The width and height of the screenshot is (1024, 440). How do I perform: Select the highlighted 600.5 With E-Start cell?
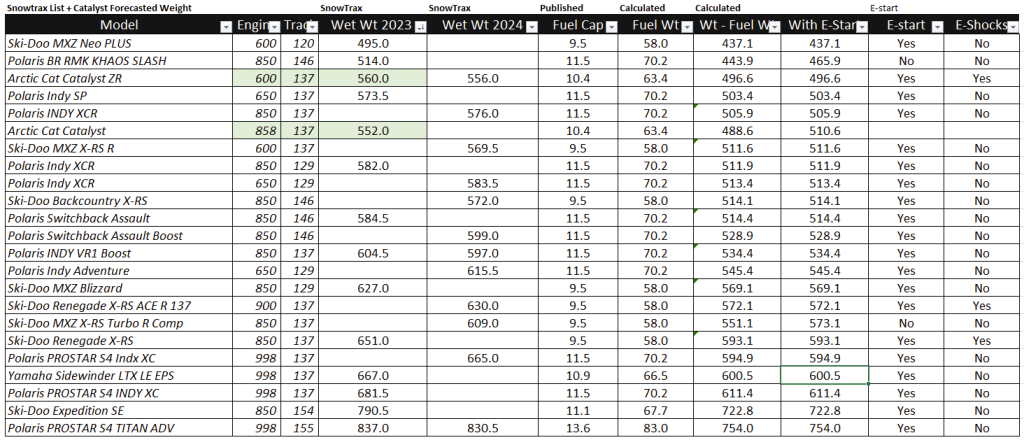click(x=823, y=375)
